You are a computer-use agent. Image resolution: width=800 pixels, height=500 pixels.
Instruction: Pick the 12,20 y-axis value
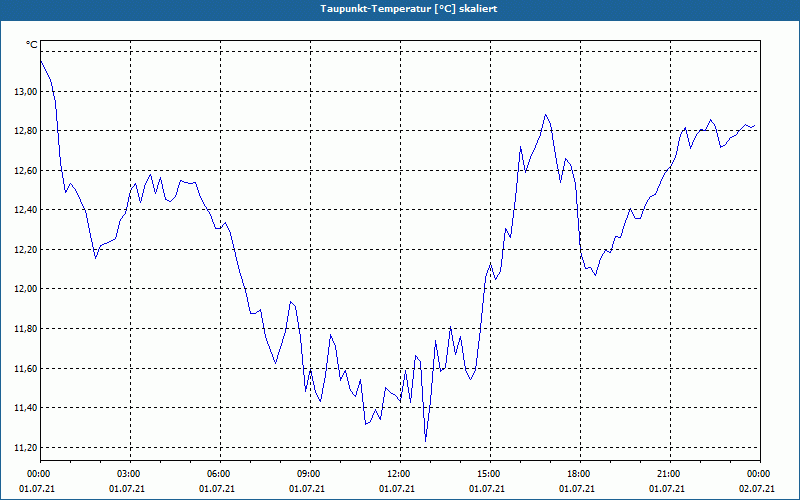click(x=26, y=249)
